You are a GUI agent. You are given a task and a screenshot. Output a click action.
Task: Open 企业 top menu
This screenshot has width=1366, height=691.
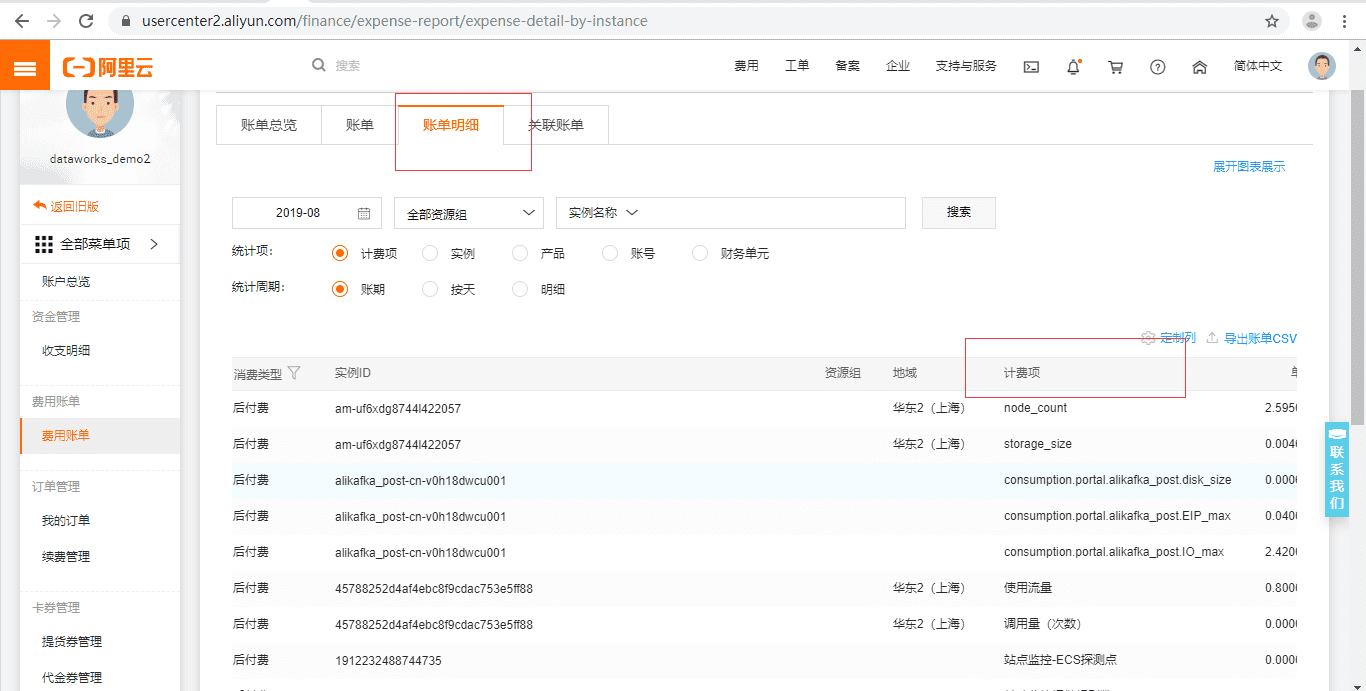898,66
